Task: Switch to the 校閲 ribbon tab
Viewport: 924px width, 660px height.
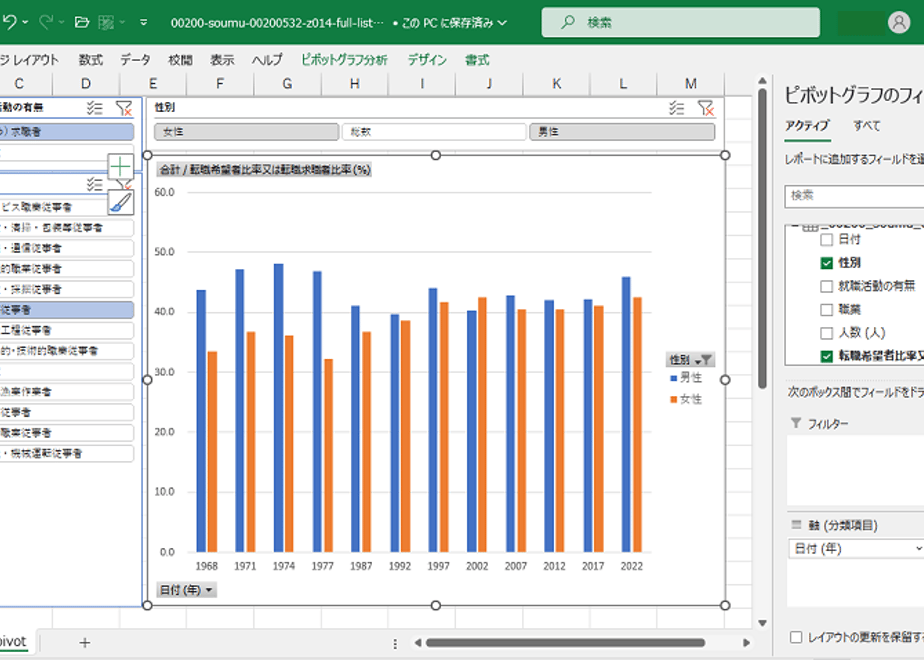Action: tap(180, 60)
